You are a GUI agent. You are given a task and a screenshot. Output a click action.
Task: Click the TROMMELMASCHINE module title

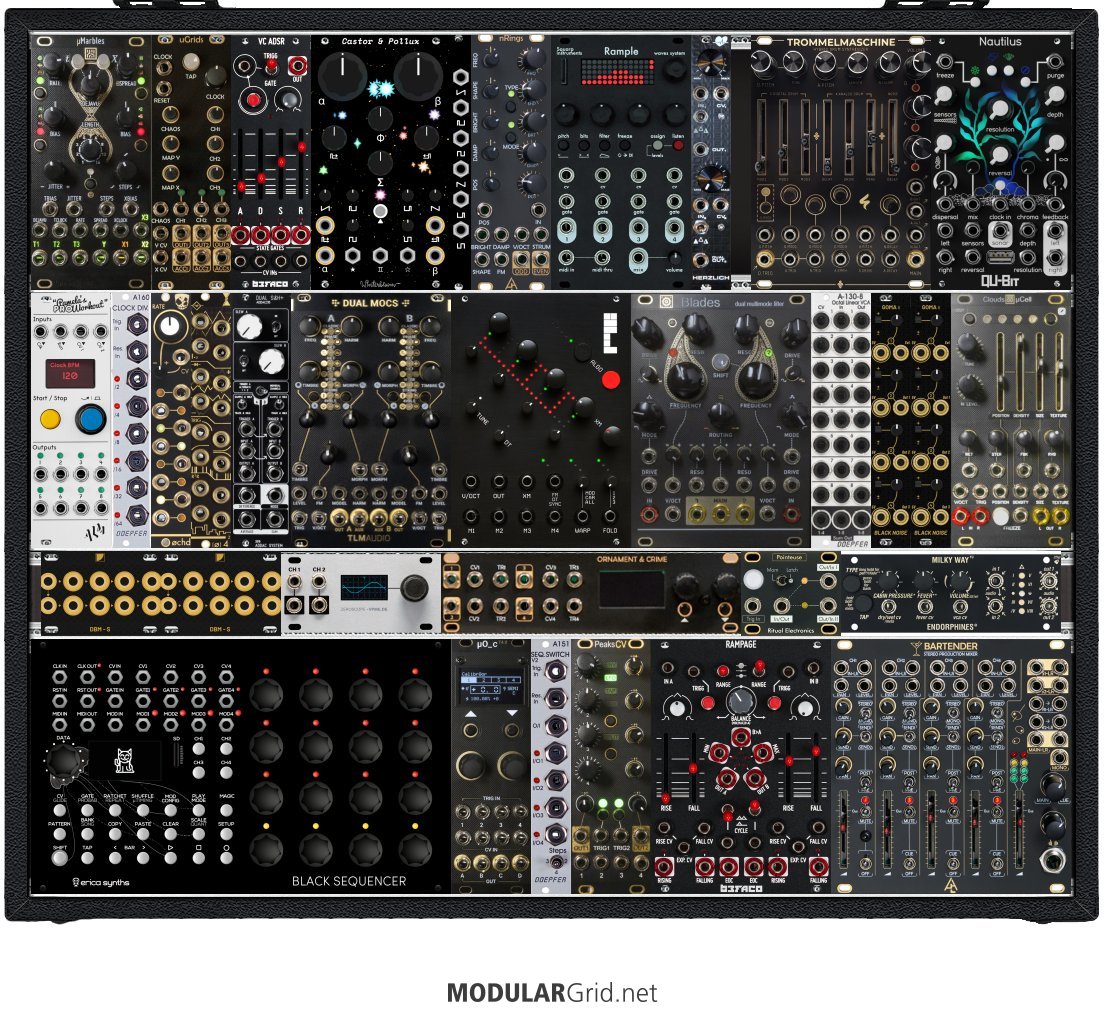841,42
